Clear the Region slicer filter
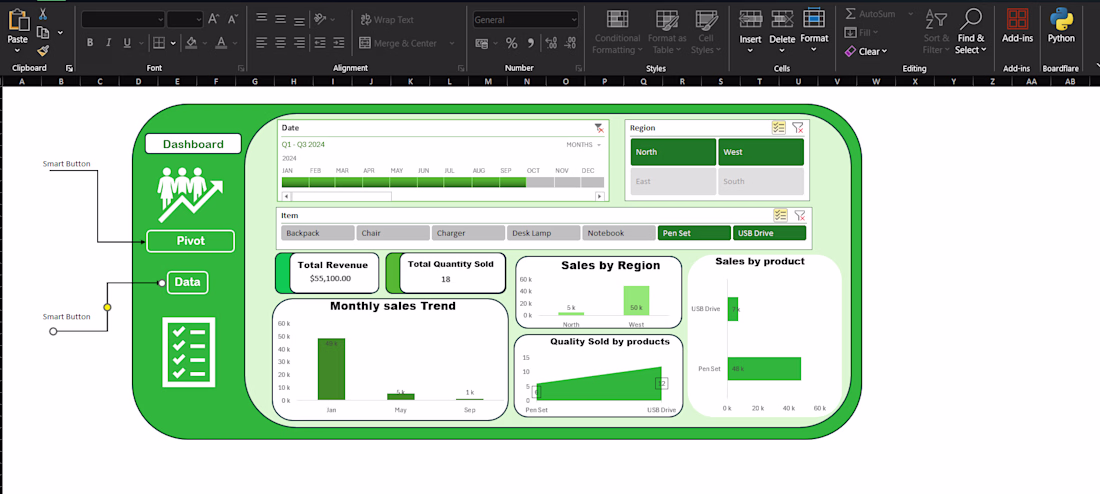 click(x=798, y=128)
